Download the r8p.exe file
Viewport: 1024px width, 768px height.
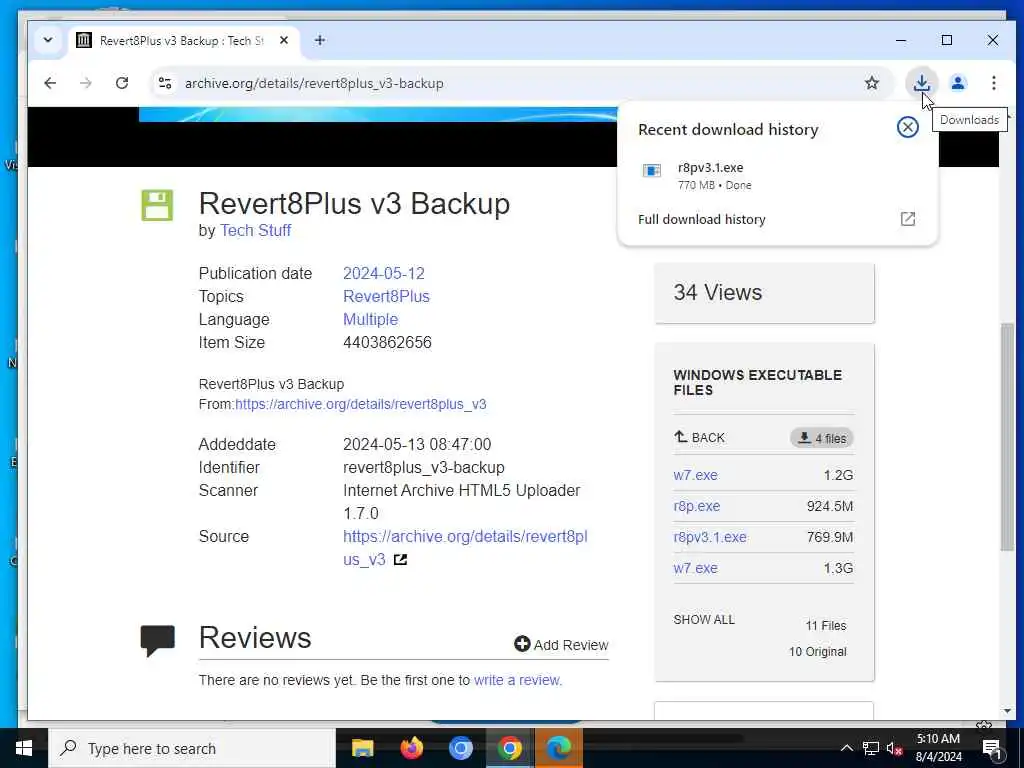(x=697, y=506)
